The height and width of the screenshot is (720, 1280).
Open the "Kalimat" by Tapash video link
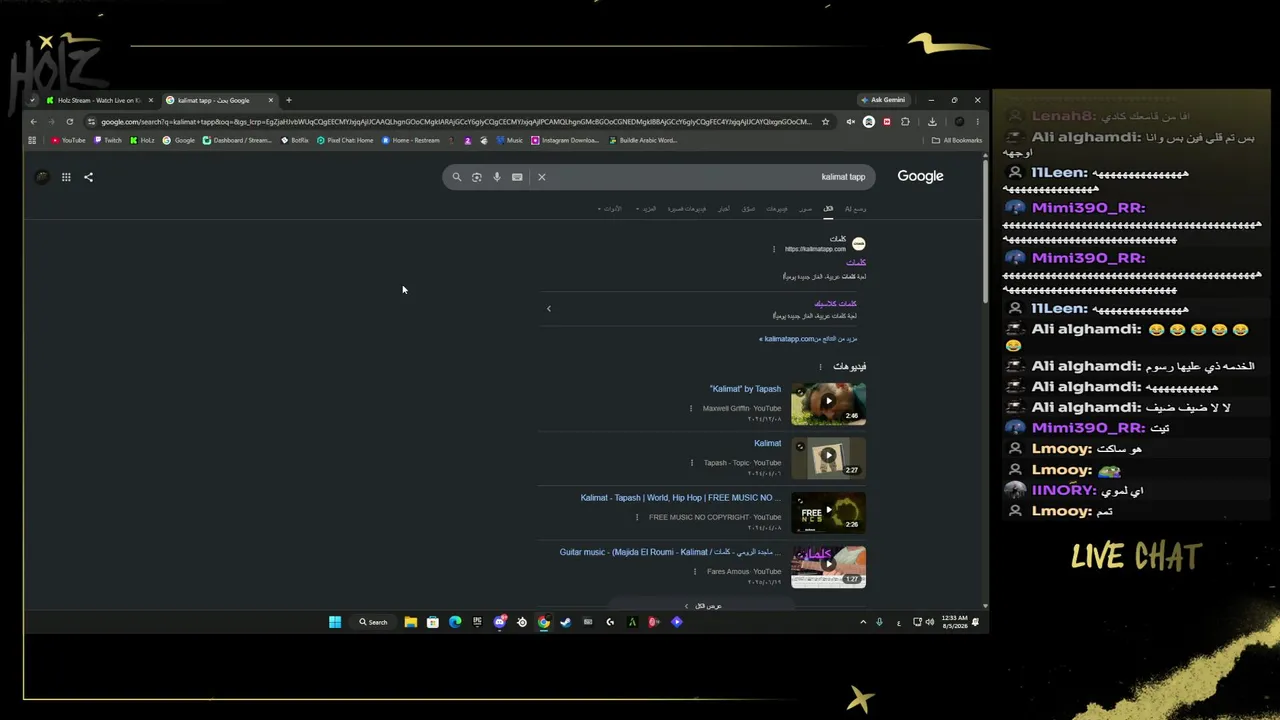point(745,389)
